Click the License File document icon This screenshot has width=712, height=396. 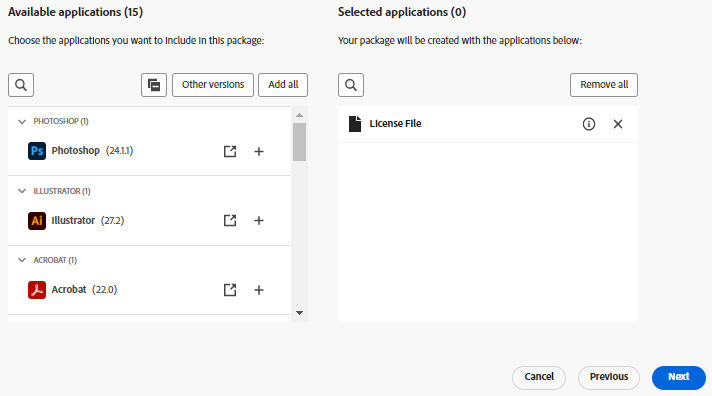[355, 124]
